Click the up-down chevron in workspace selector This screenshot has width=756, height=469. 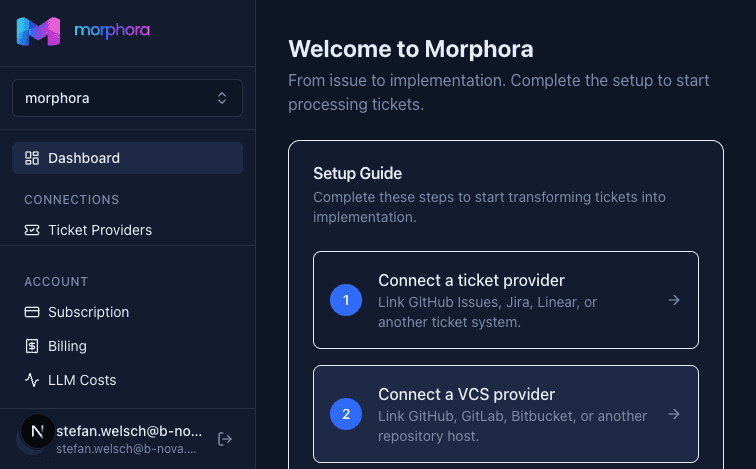point(222,98)
